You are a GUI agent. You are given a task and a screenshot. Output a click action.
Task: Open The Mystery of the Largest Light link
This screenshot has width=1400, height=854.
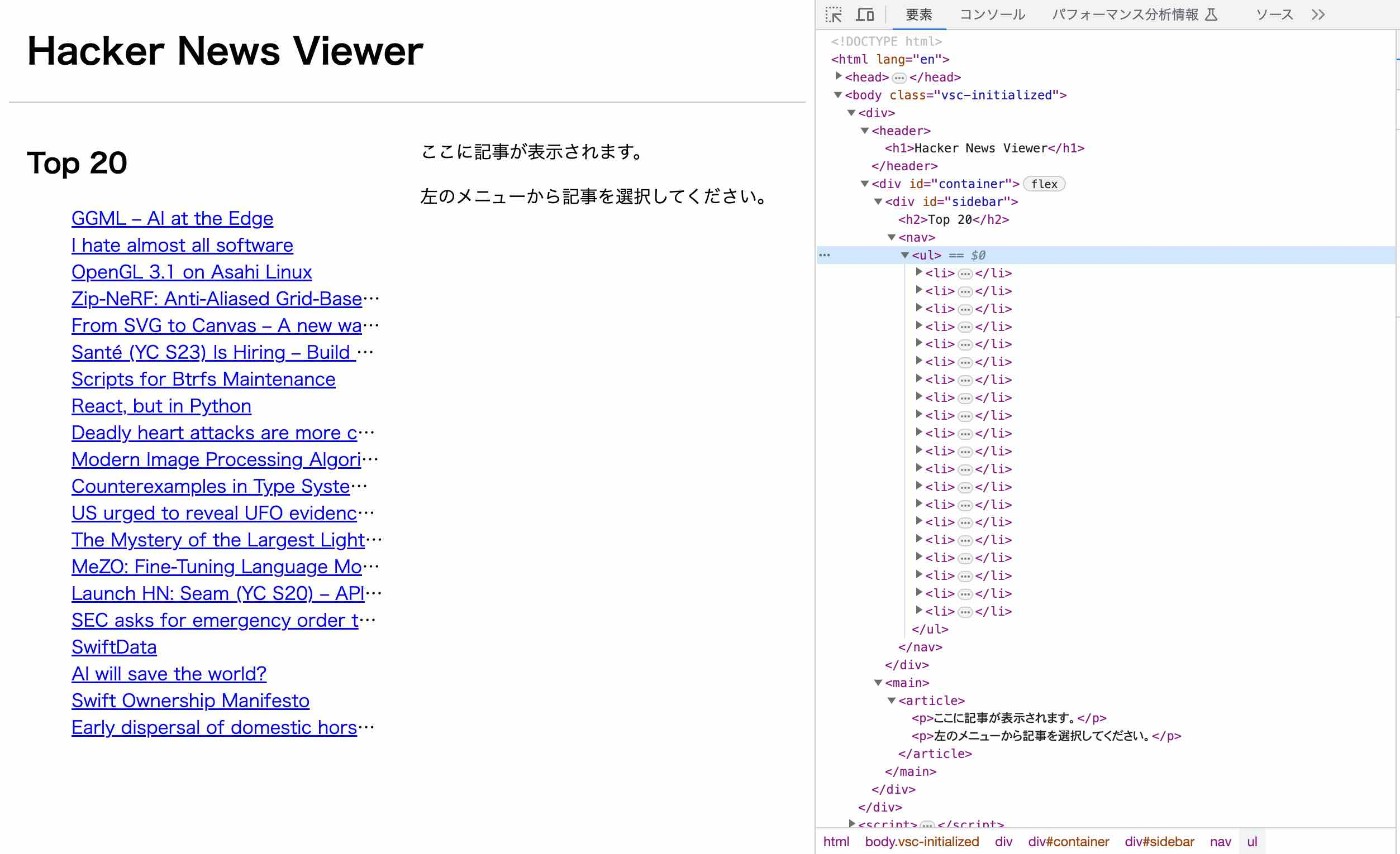[x=226, y=540]
